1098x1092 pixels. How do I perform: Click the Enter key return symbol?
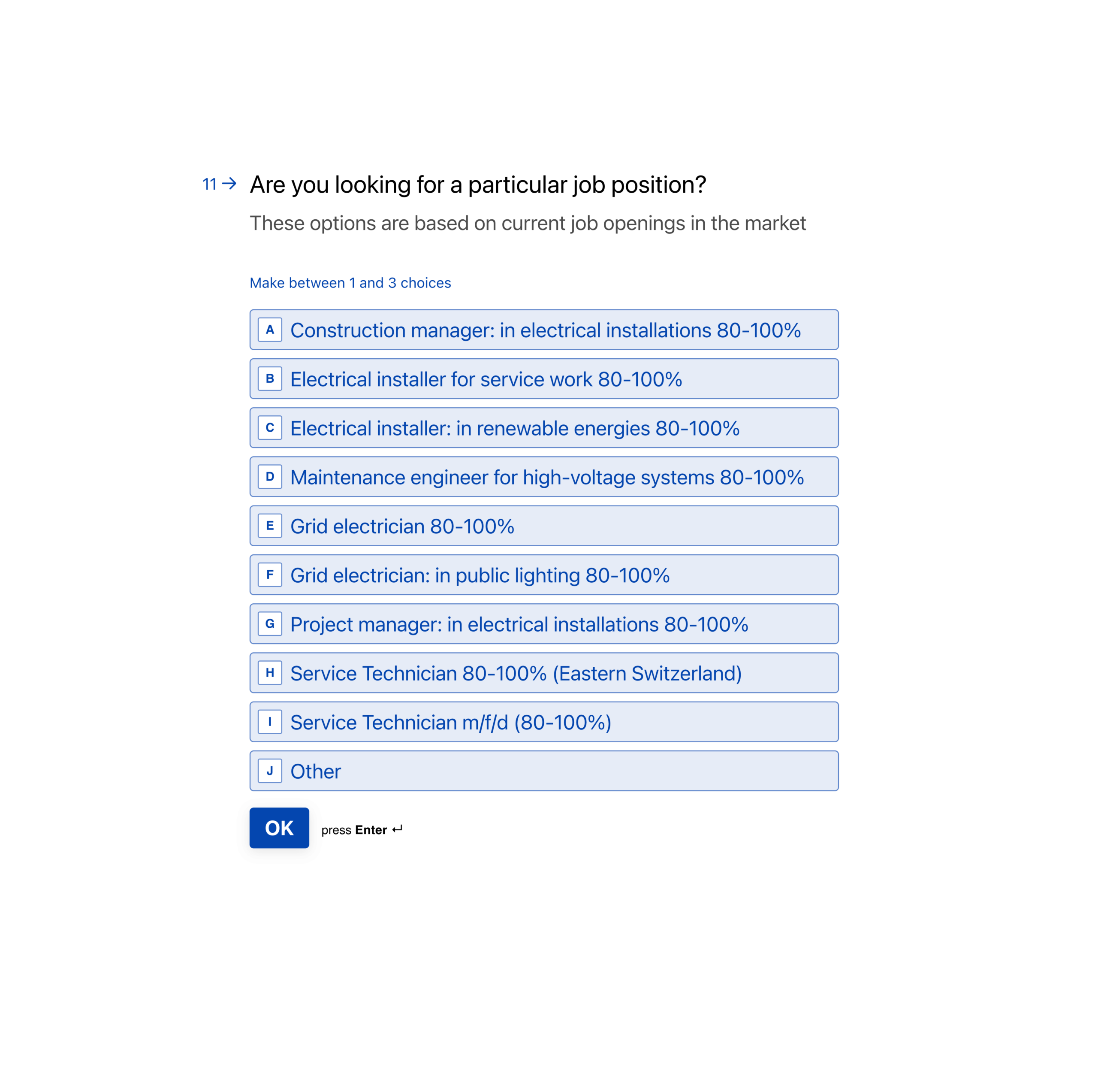(397, 829)
